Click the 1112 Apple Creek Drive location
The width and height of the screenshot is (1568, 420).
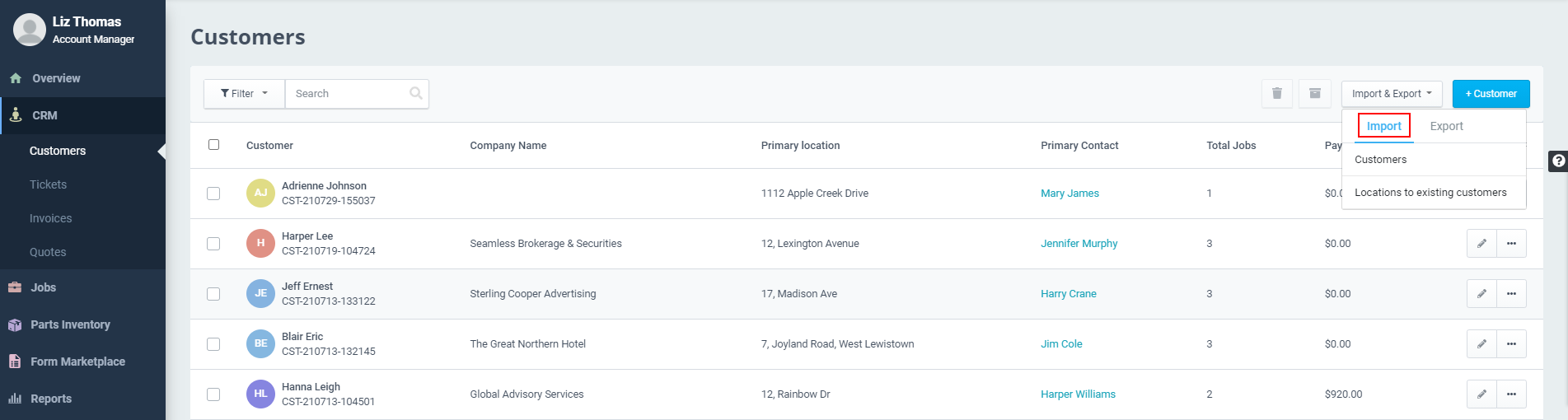814,194
